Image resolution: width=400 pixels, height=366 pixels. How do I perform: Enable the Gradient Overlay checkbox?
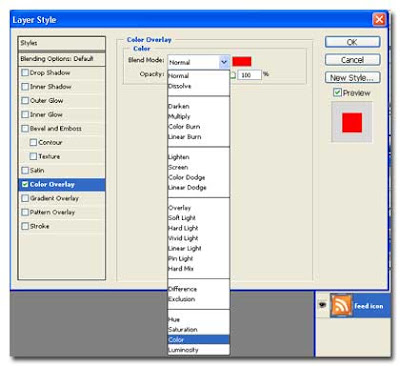[x=25, y=198]
